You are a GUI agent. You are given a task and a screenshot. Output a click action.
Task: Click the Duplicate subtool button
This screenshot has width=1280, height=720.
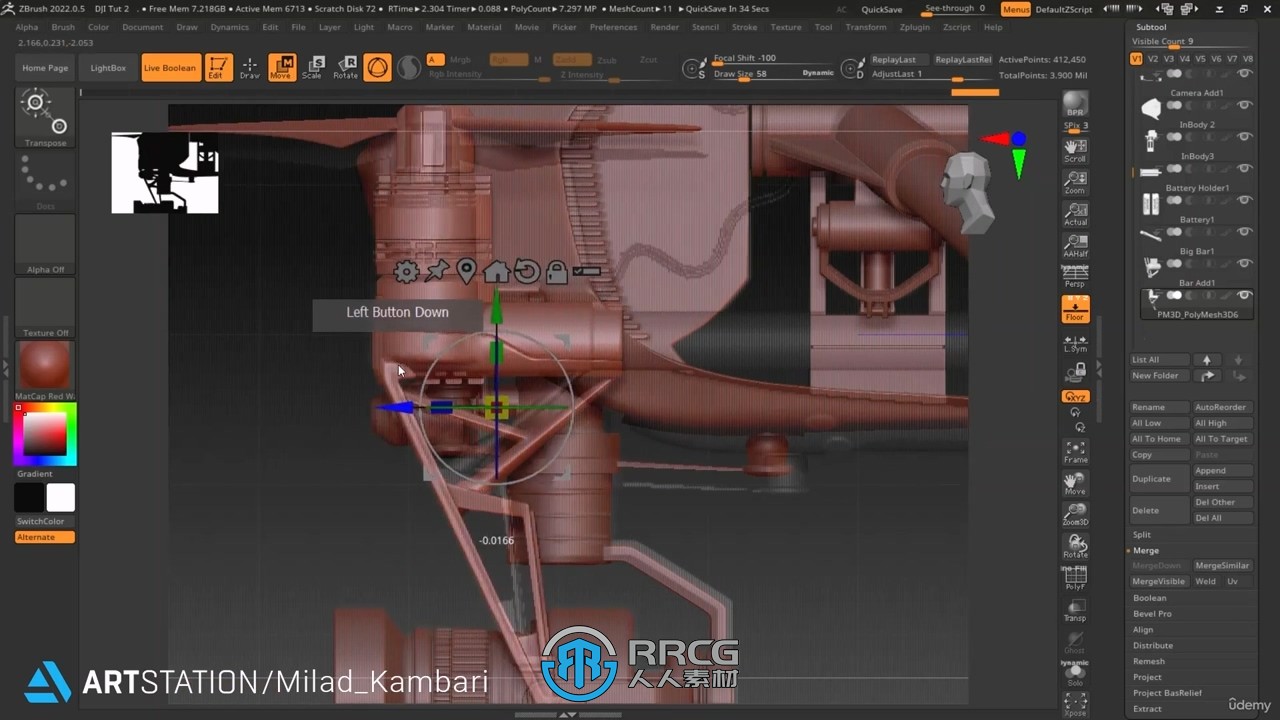(x=1159, y=479)
